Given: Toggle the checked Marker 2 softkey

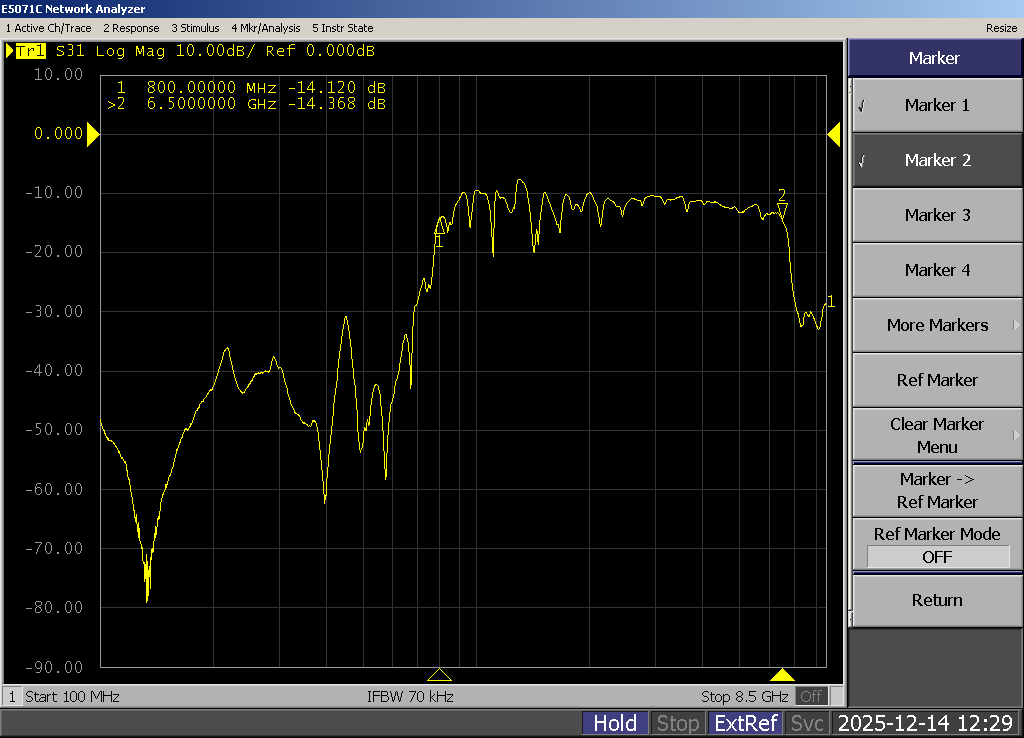Looking at the screenshot, I should pyautogui.click(x=936, y=160).
